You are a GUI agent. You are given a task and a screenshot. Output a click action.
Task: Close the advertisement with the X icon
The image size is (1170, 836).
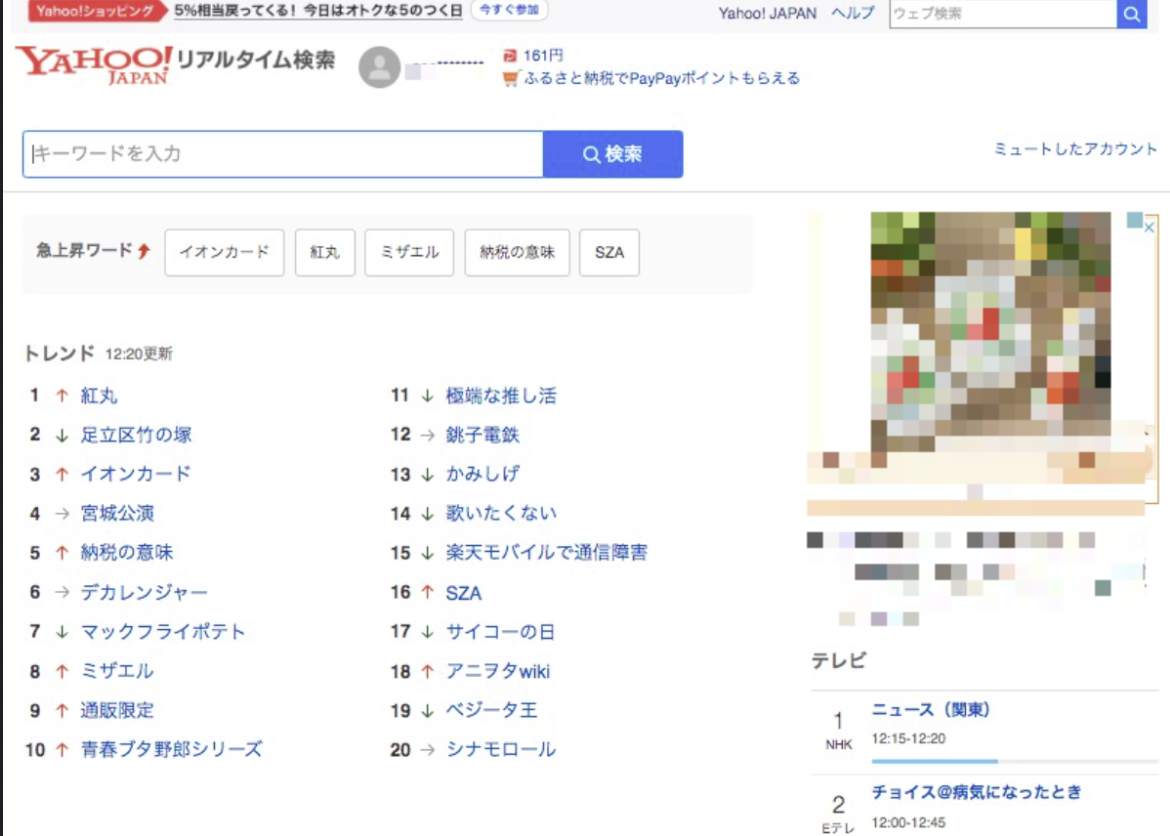click(x=1149, y=228)
